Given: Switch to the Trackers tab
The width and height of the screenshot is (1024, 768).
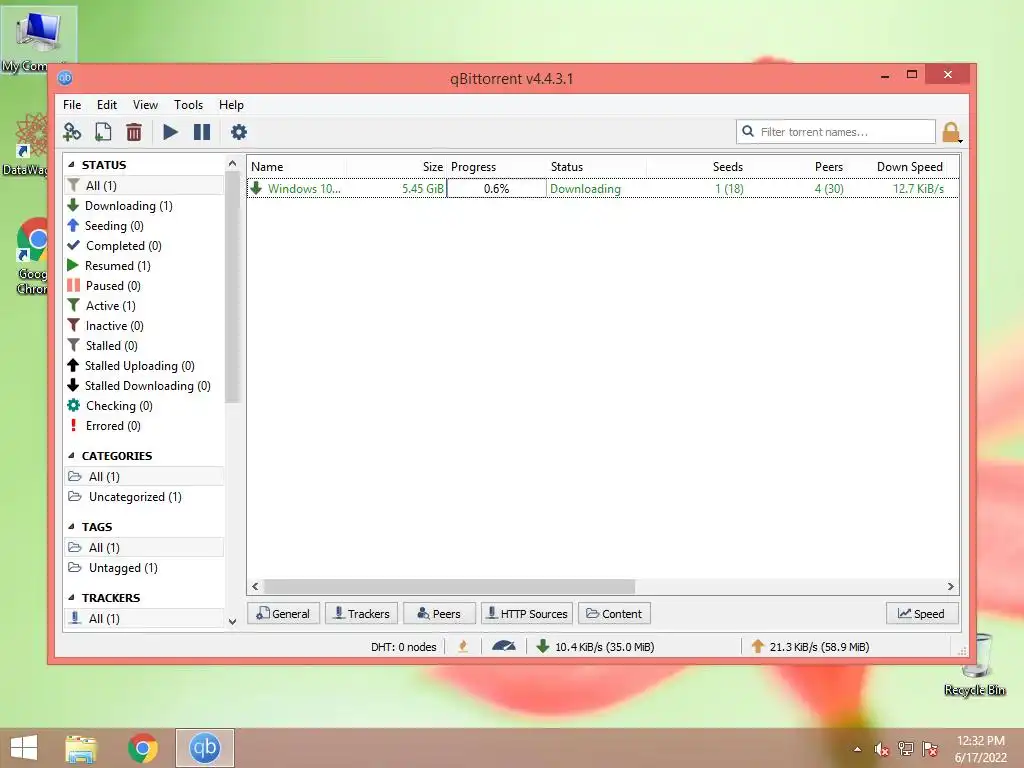Looking at the screenshot, I should [361, 614].
